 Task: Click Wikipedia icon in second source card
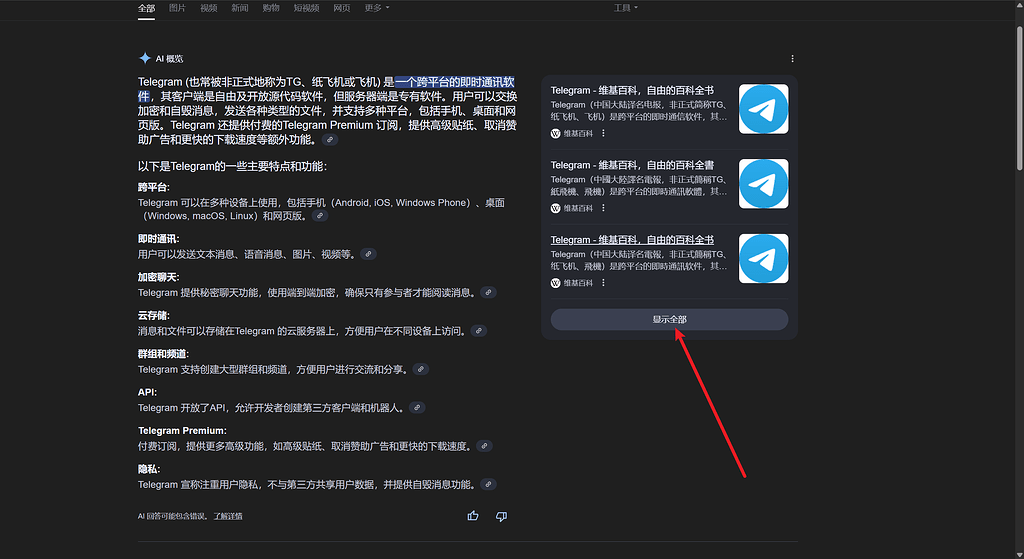[555, 208]
